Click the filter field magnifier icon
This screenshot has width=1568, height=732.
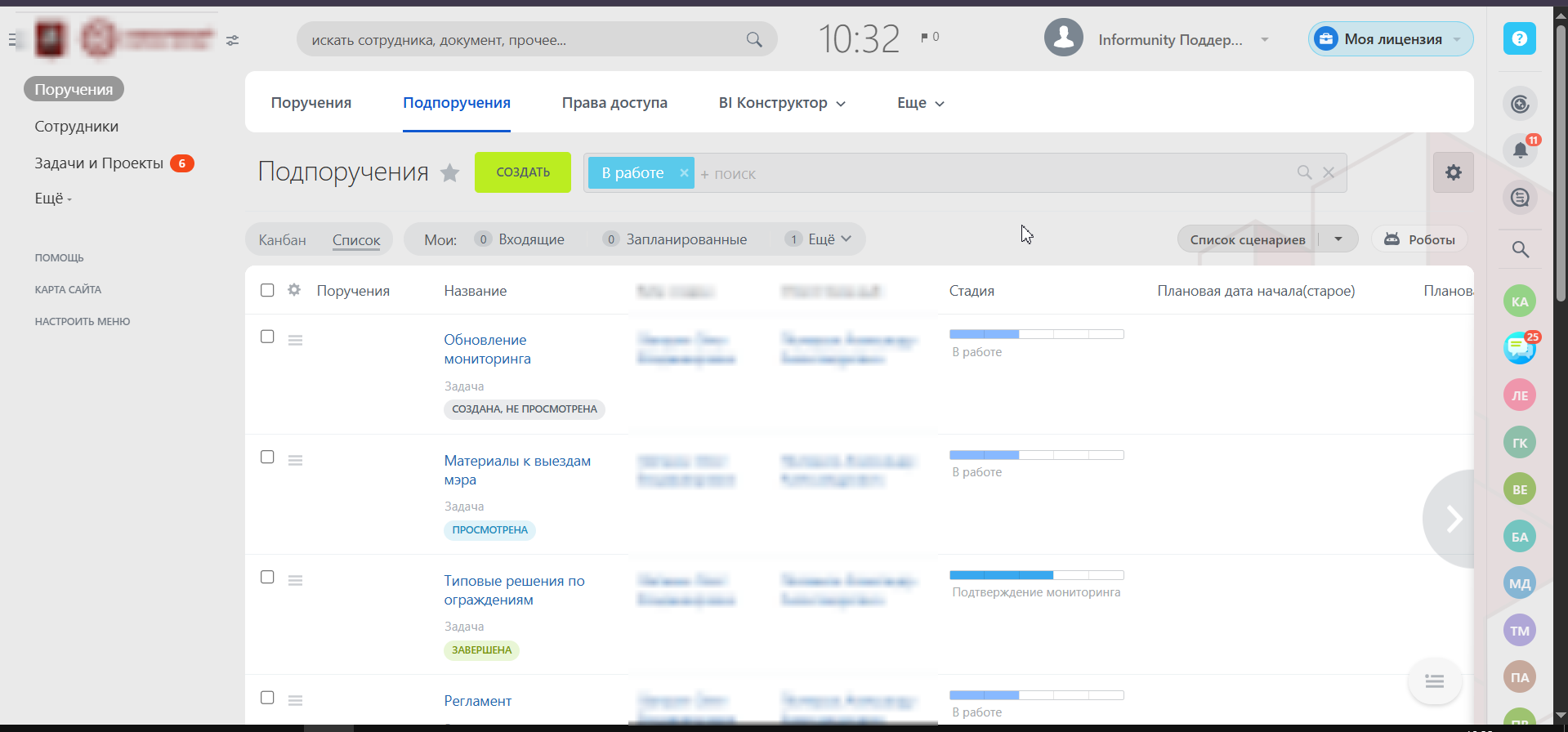tap(1305, 172)
